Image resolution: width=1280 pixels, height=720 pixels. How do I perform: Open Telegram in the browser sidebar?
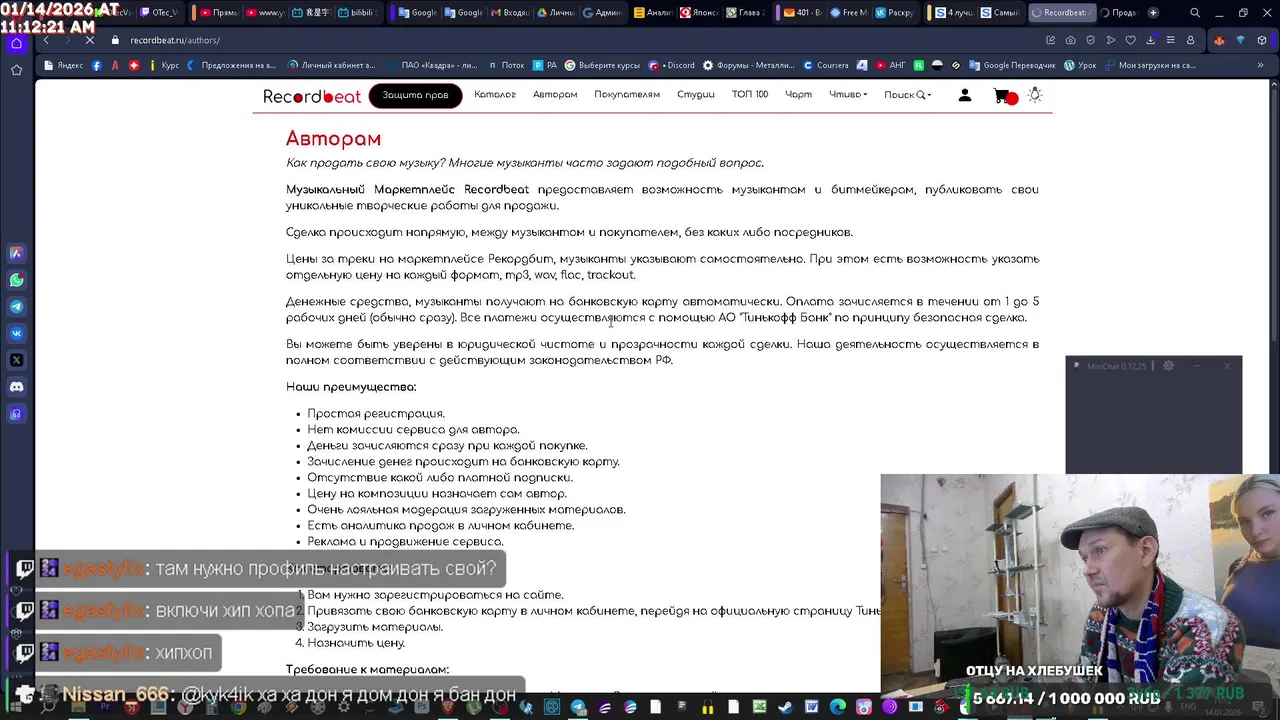pos(16,307)
